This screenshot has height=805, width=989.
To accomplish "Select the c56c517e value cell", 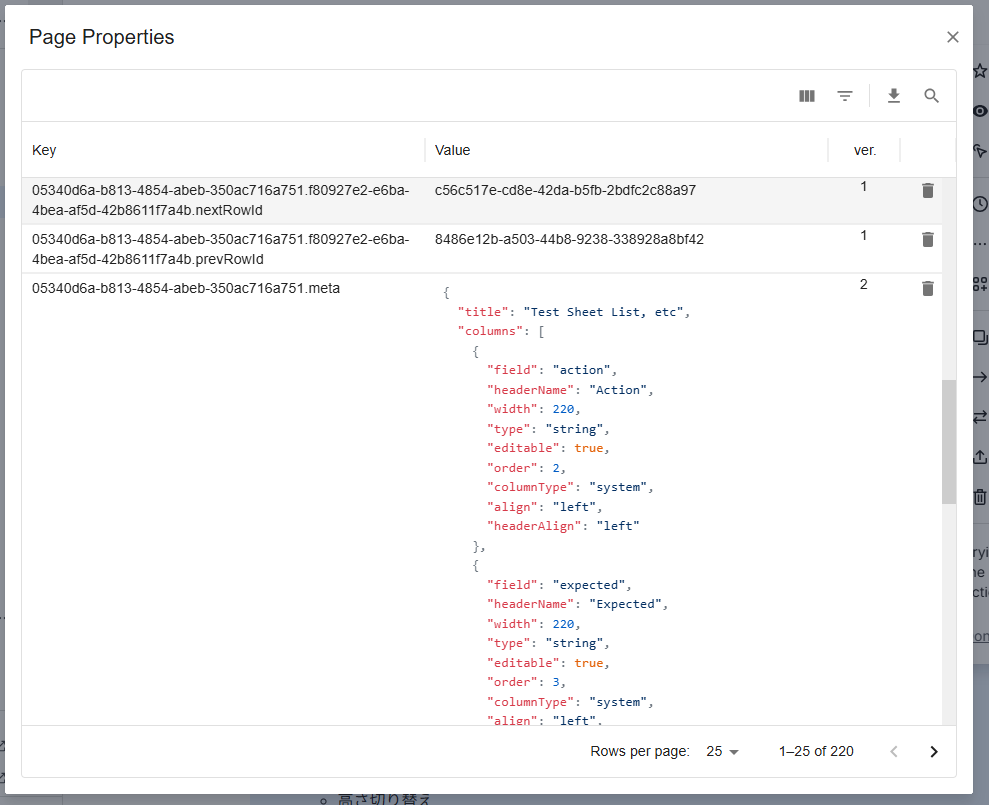I will (565, 190).
